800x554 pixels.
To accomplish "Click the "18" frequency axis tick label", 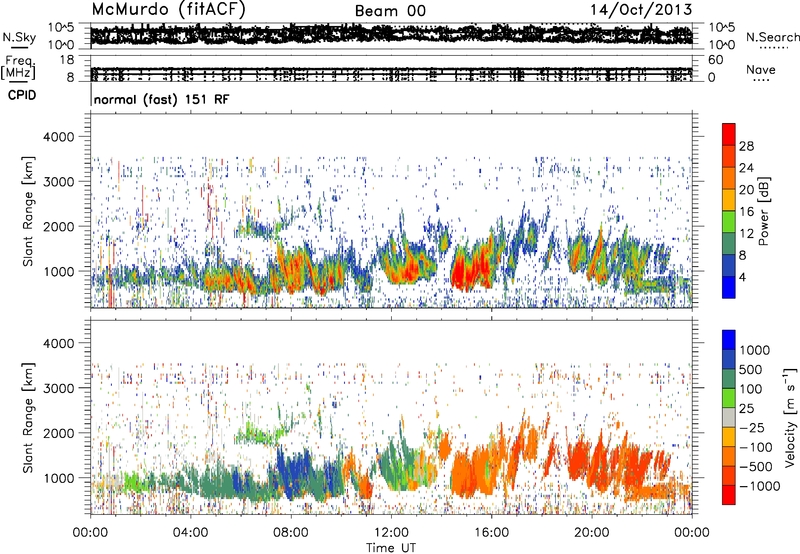I will point(67,60).
